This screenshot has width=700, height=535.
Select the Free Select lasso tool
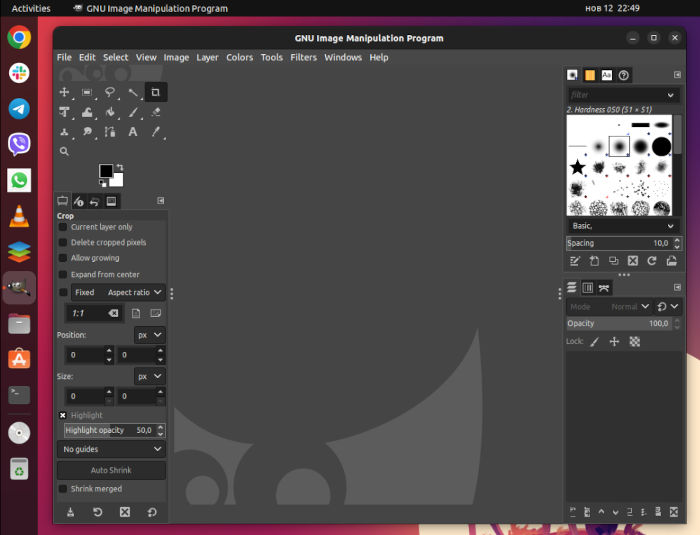click(x=109, y=92)
